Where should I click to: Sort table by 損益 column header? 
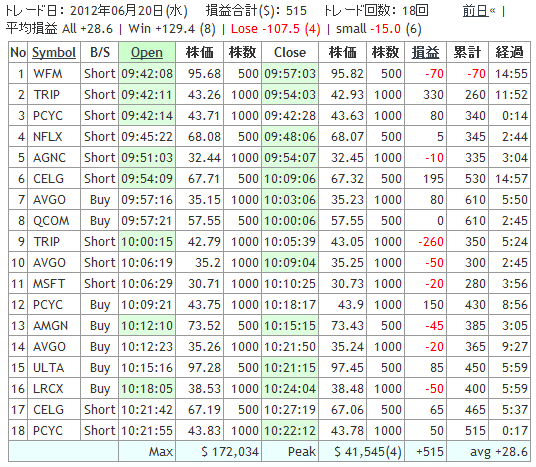point(425,53)
